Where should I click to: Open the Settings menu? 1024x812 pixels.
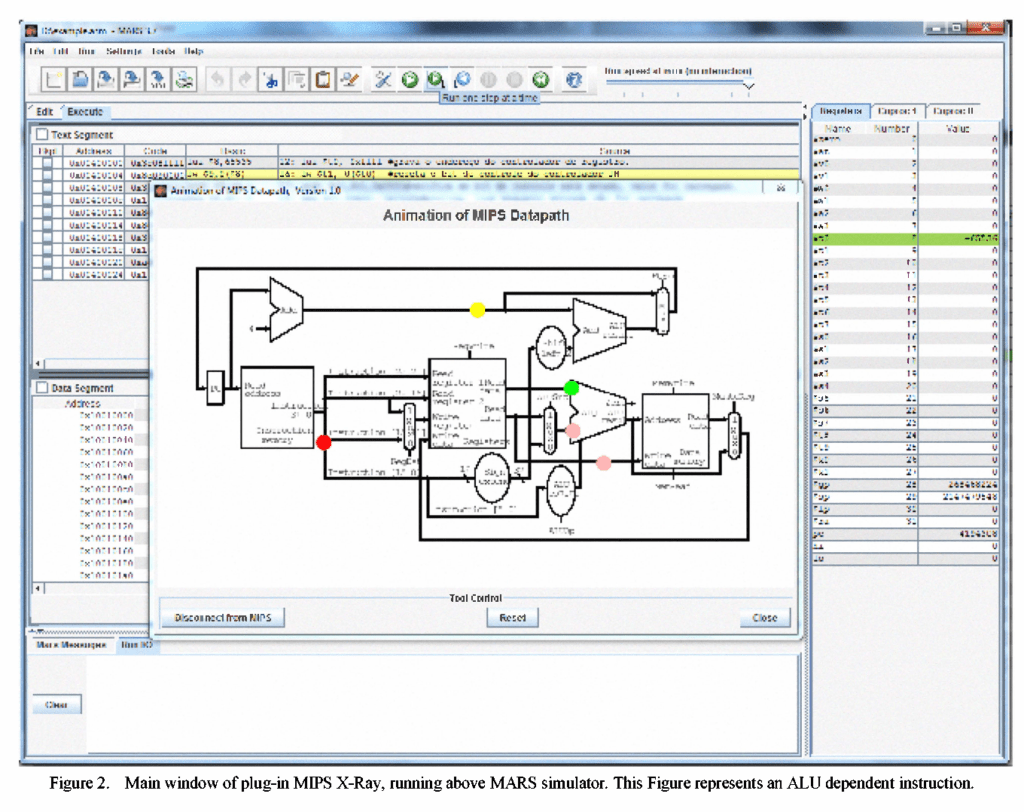tap(123, 51)
